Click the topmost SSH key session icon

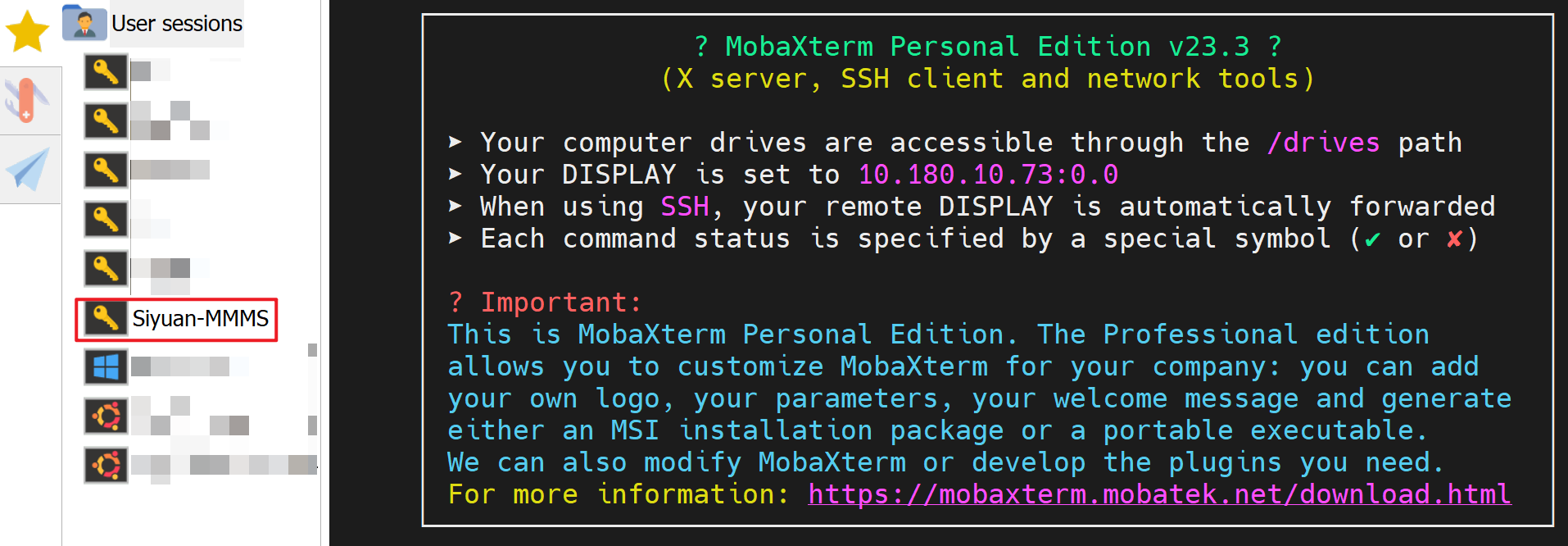click(x=106, y=72)
